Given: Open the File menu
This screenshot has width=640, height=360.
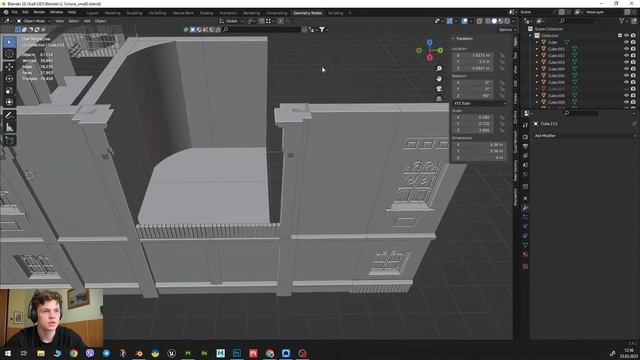Looking at the screenshot, I should click(x=15, y=12).
